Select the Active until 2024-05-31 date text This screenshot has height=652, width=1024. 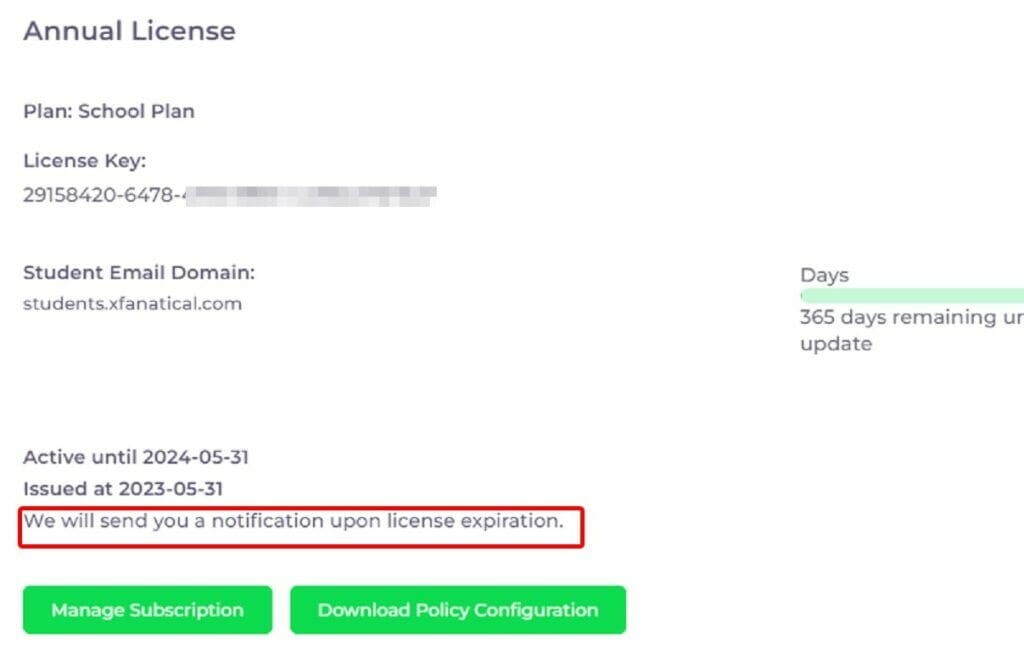pos(136,457)
